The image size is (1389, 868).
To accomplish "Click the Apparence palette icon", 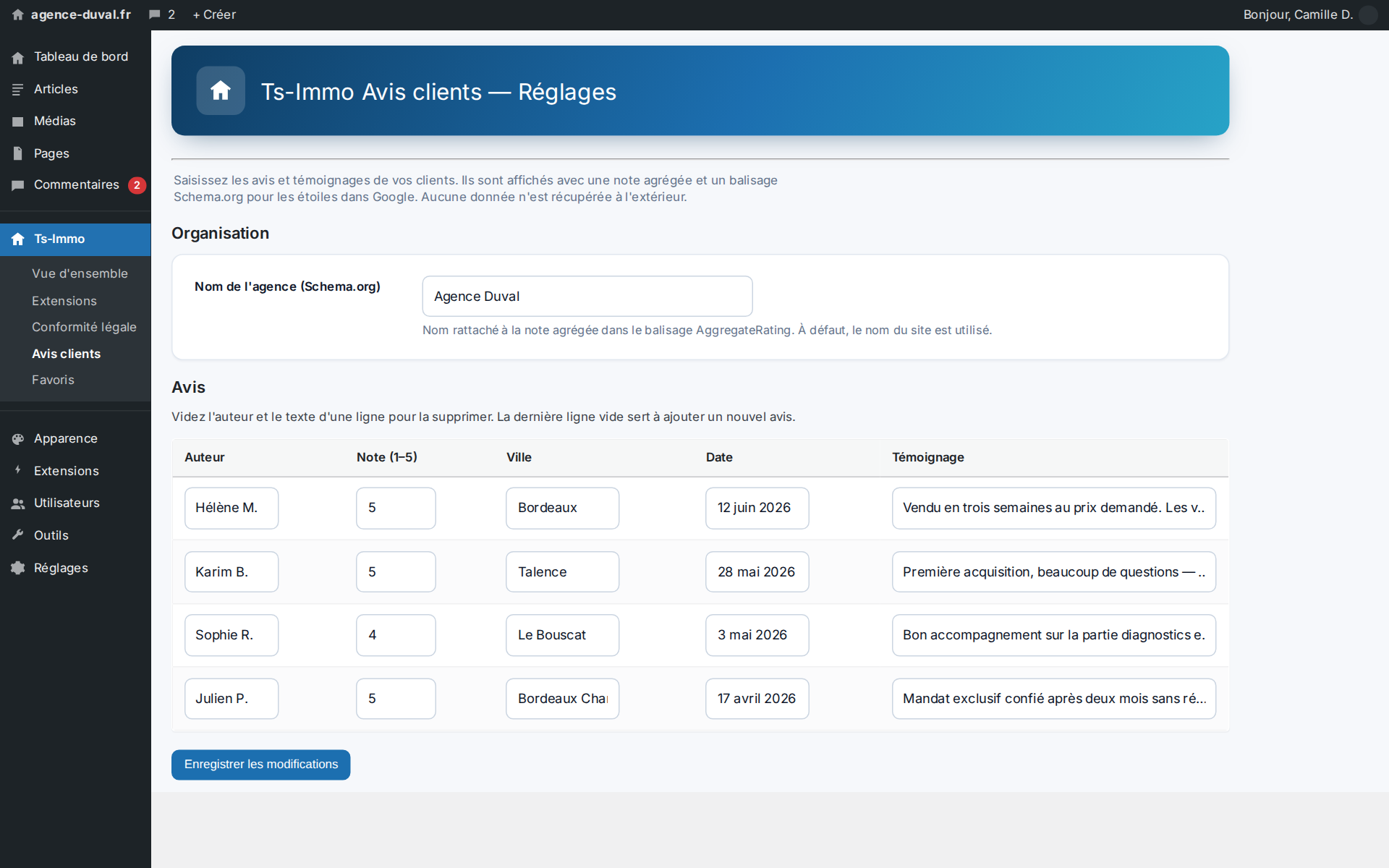I will [x=18, y=439].
